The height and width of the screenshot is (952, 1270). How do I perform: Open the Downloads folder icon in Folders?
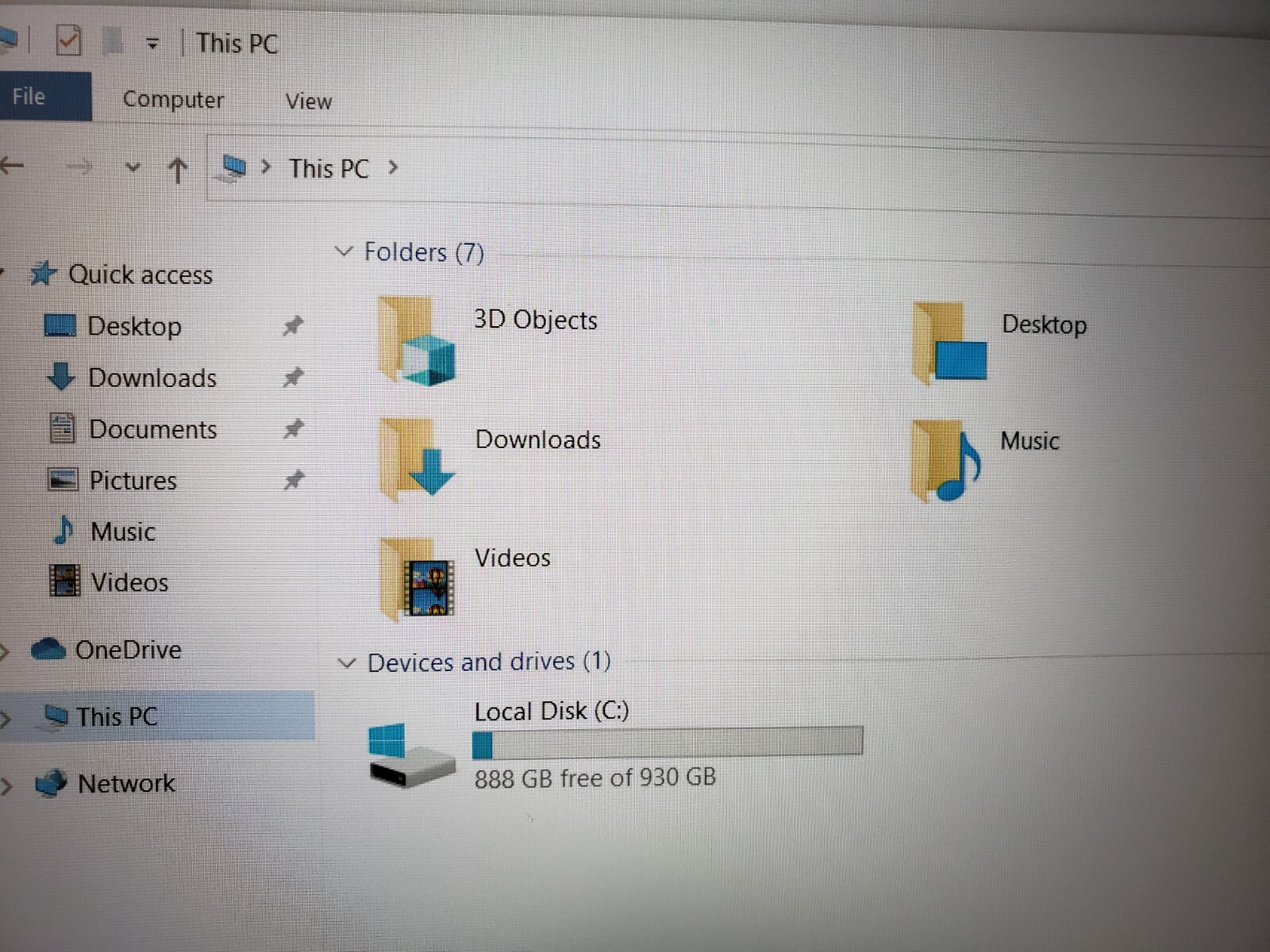coord(417,459)
